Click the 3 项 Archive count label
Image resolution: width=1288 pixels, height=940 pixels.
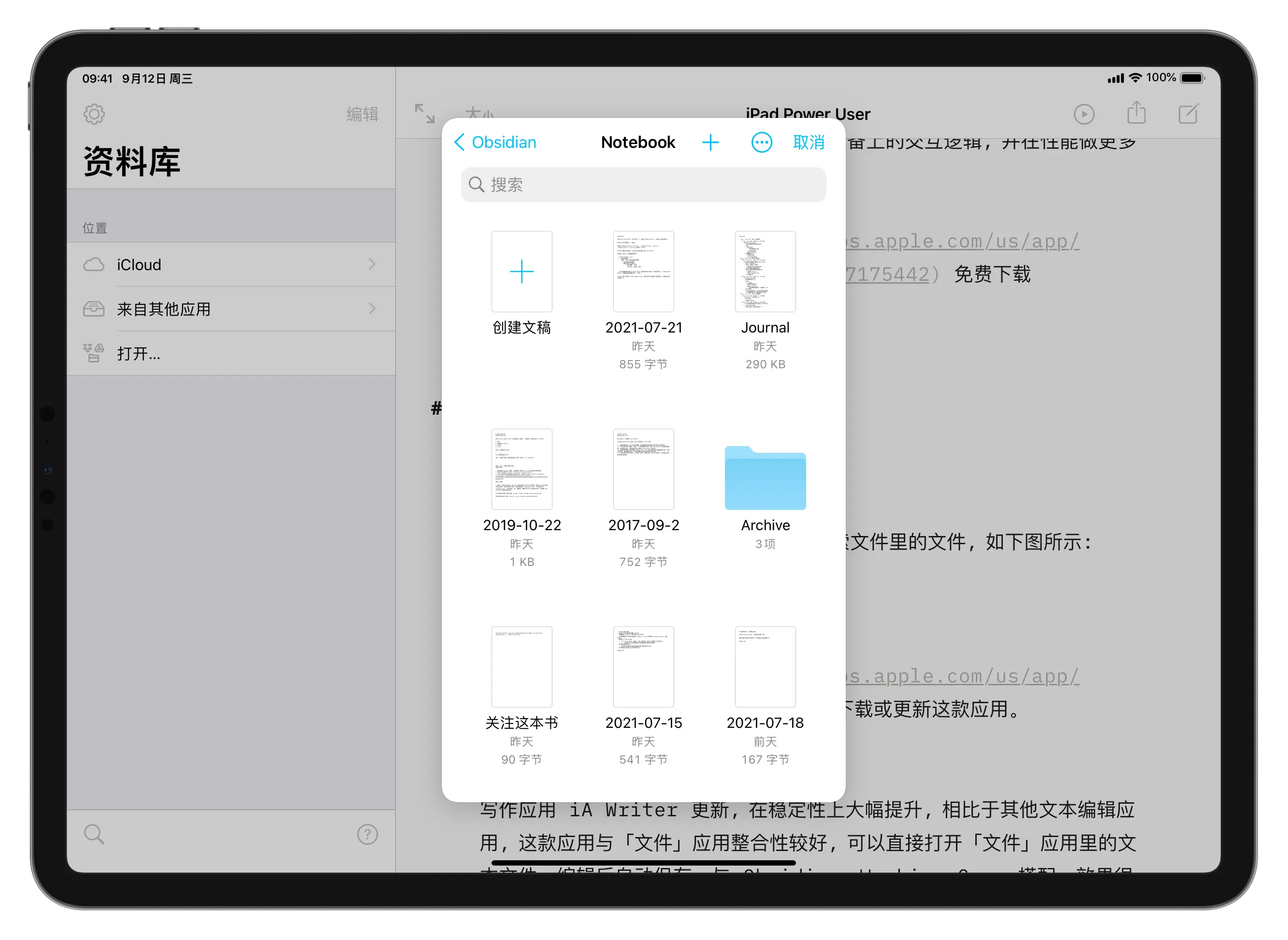pyautogui.click(x=765, y=544)
